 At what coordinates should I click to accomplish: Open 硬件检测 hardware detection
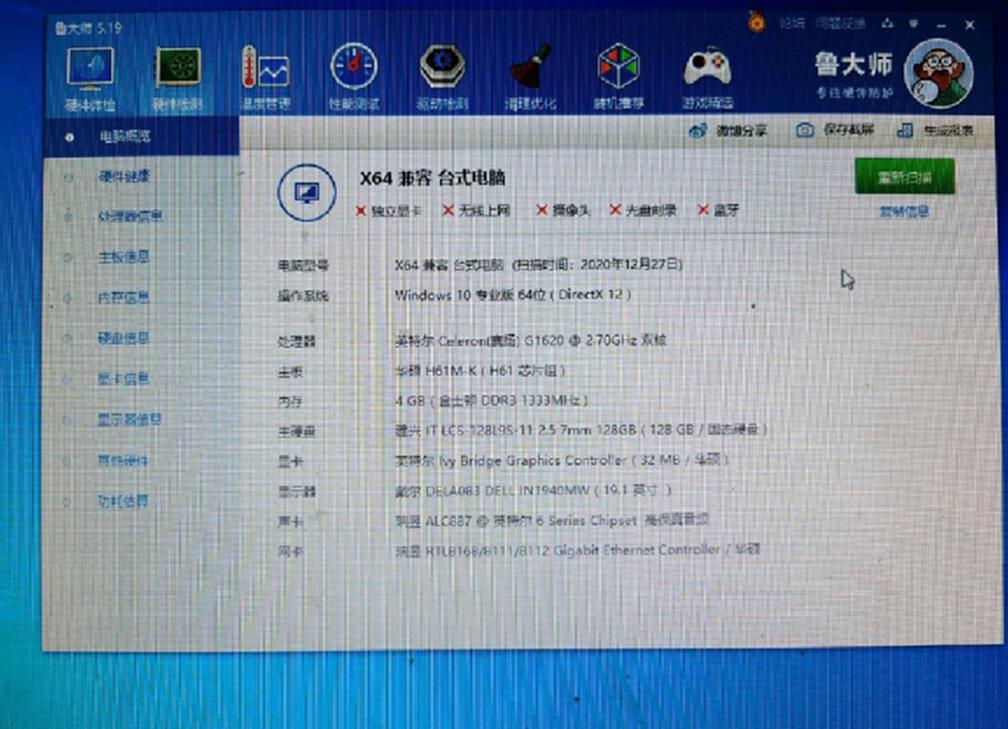(177, 79)
